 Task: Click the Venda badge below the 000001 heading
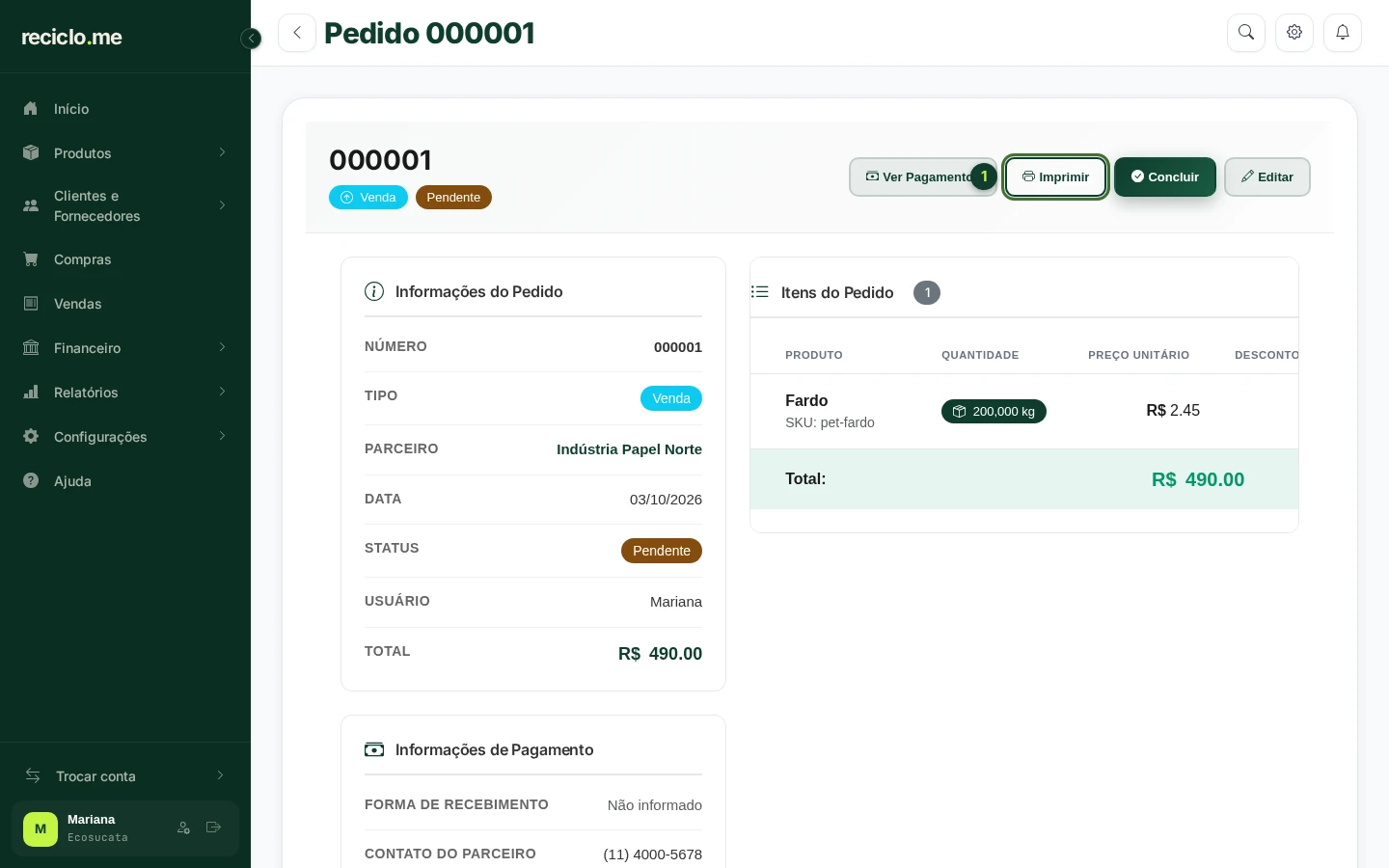368,197
